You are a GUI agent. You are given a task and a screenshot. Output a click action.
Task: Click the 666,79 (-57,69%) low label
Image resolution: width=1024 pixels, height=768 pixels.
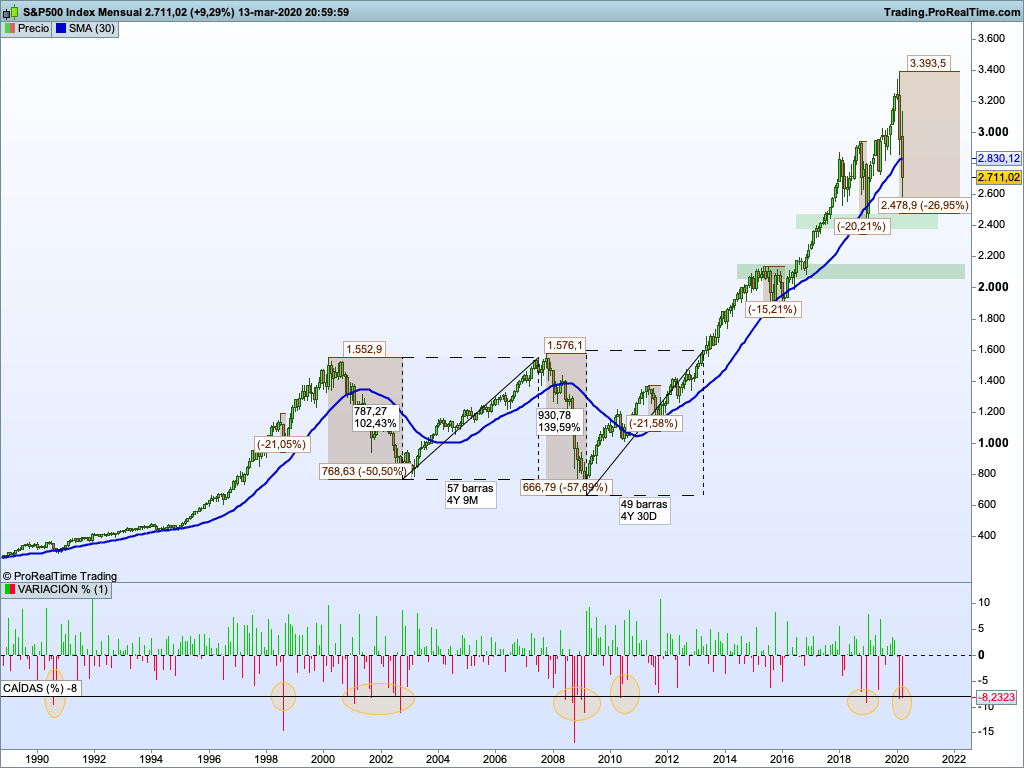click(x=565, y=487)
